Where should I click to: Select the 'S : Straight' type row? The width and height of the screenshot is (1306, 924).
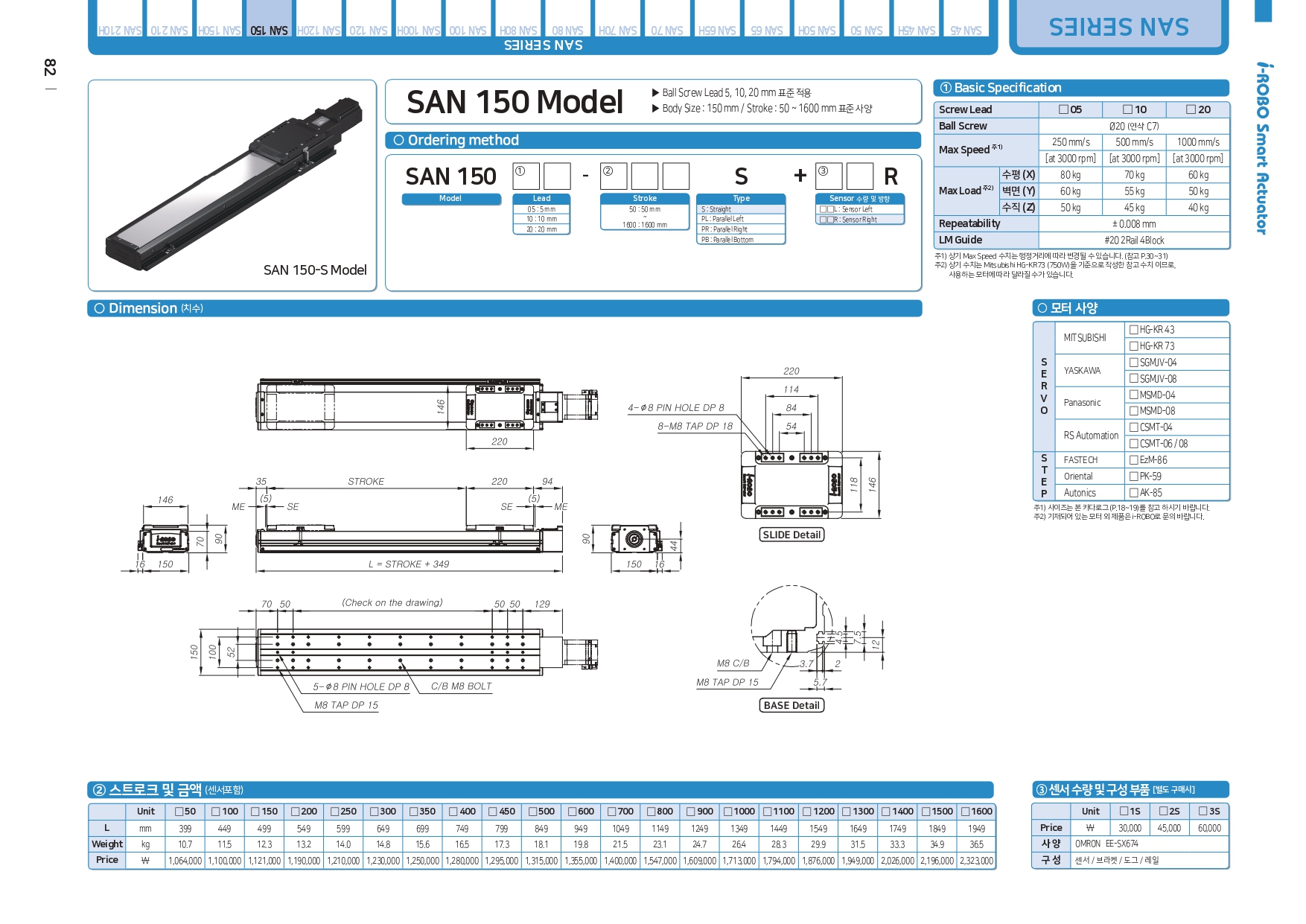(x=742, y=209)
